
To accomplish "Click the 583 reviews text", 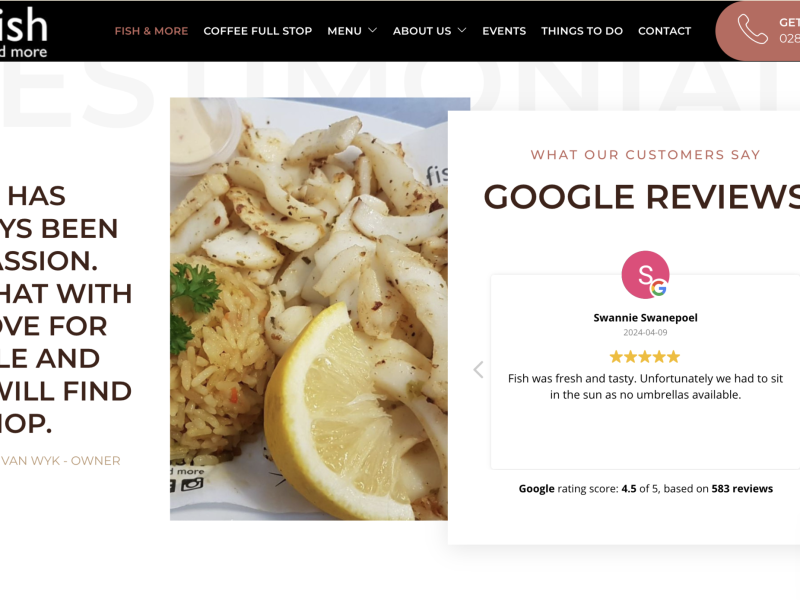I will 742,489.
